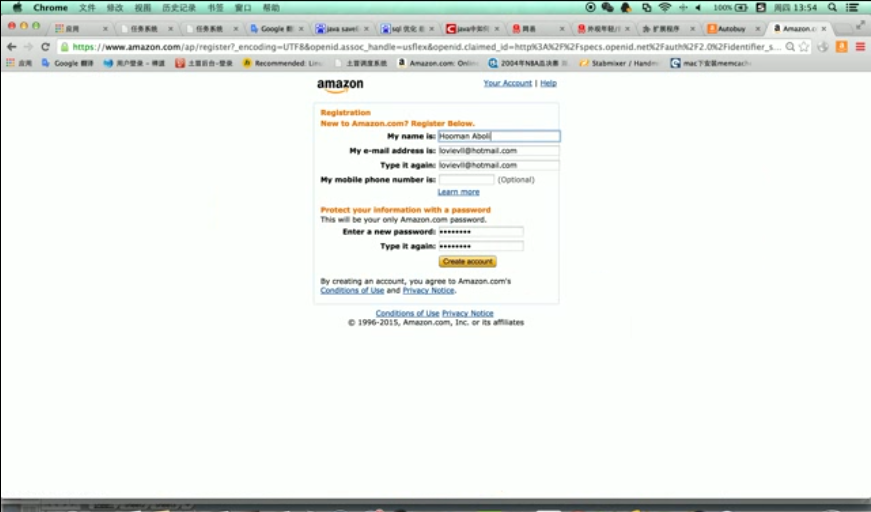Click the Amazon logo
871x512 pixels.
coord(340,86)
